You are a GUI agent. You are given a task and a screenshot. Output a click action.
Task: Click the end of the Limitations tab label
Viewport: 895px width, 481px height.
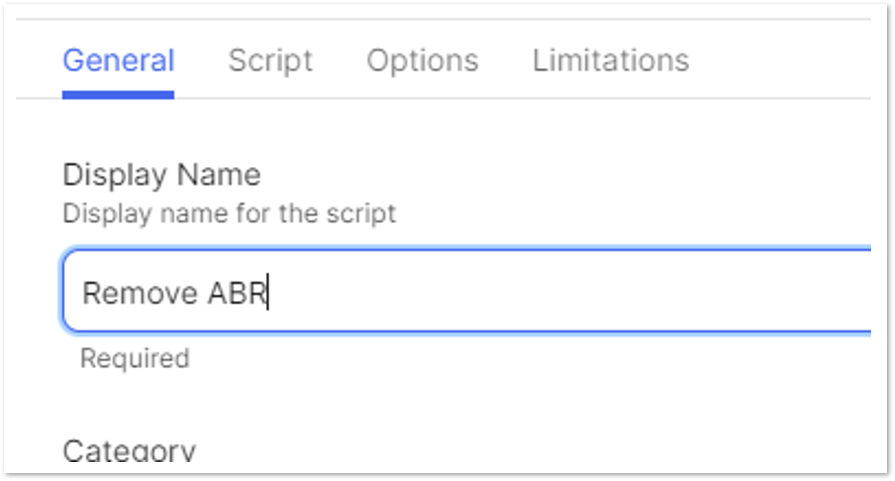click(x=682, y=61)
